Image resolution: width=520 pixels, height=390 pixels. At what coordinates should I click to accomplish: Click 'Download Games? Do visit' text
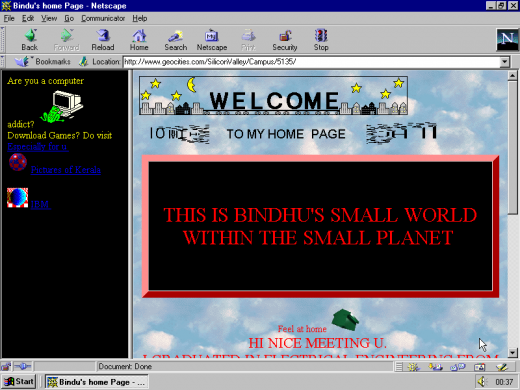(x=60, y=135)
